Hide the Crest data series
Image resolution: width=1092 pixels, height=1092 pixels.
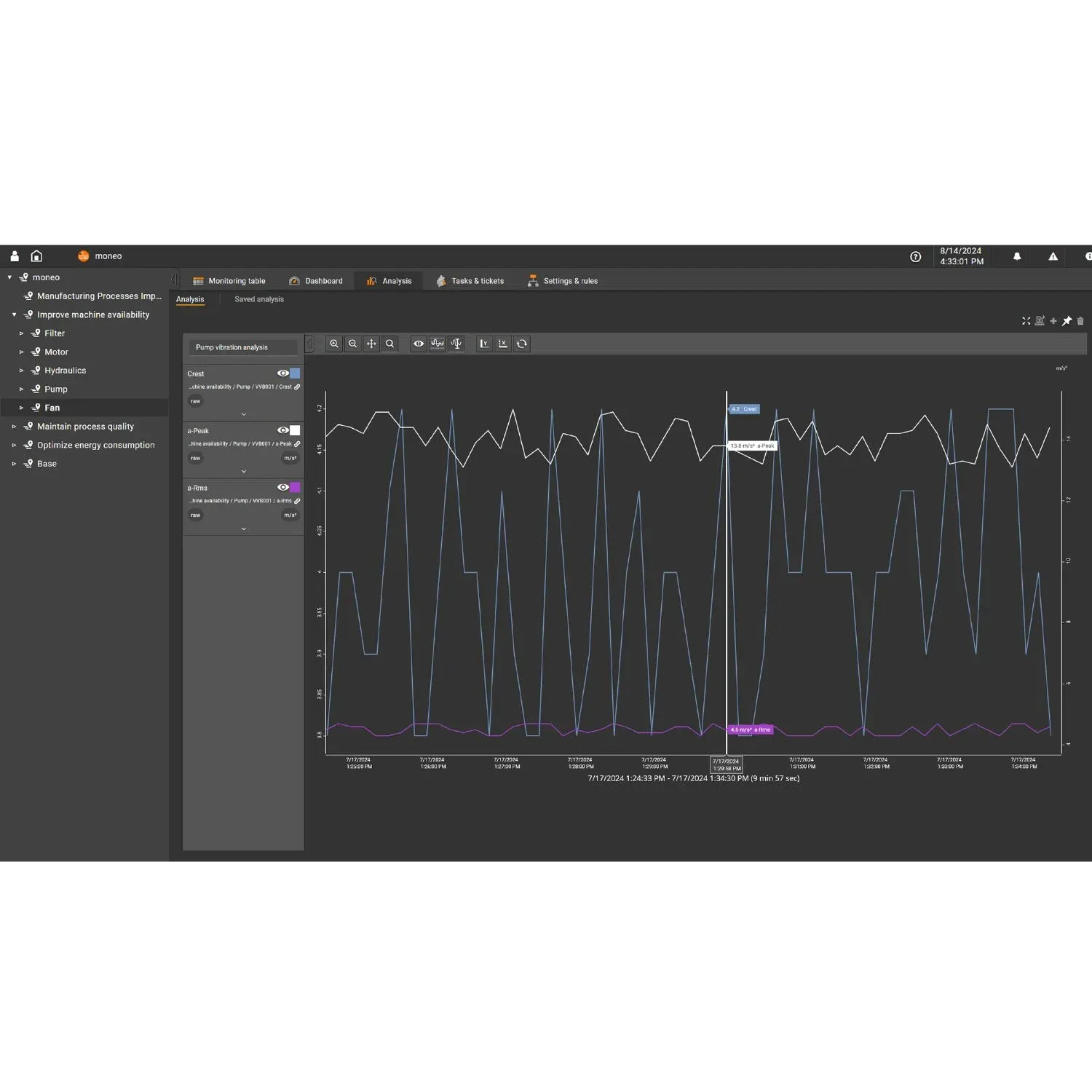click(282, 373)
